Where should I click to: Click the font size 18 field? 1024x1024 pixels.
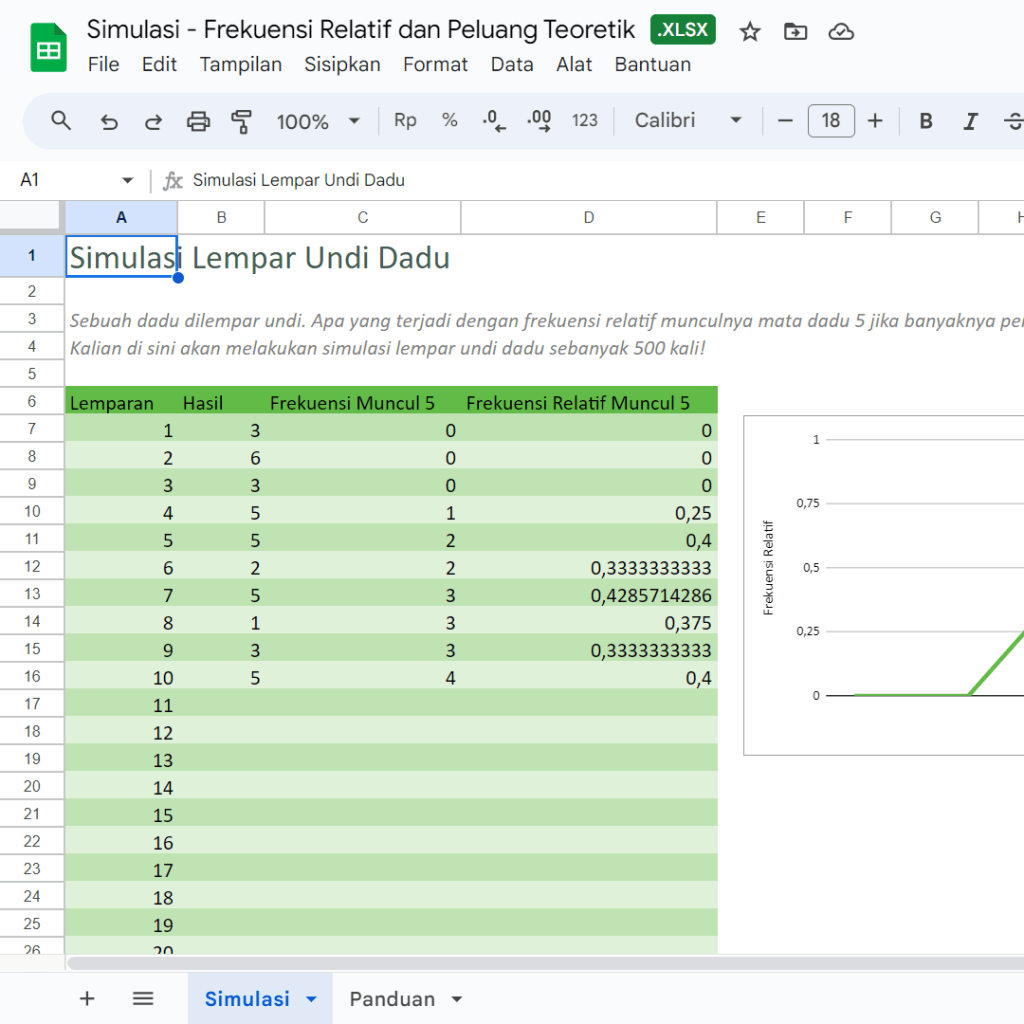(830, 121)
